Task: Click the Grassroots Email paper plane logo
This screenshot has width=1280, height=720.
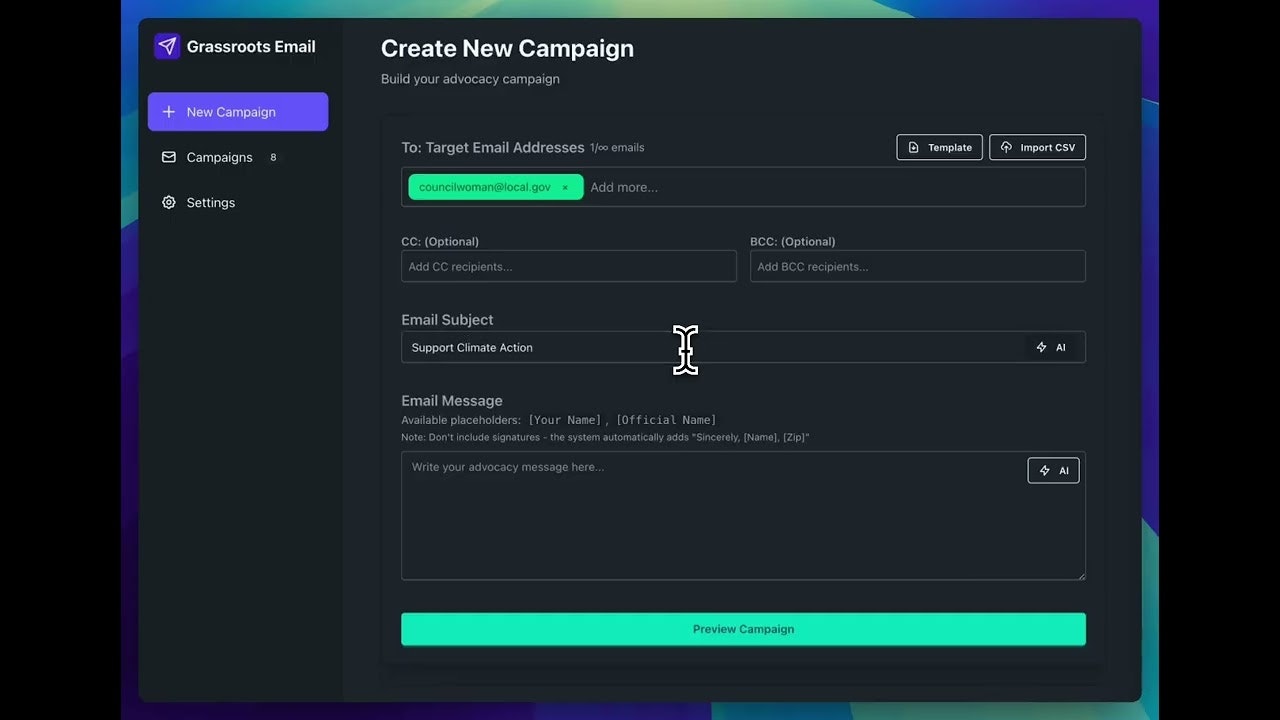Action: click(167, 46)
